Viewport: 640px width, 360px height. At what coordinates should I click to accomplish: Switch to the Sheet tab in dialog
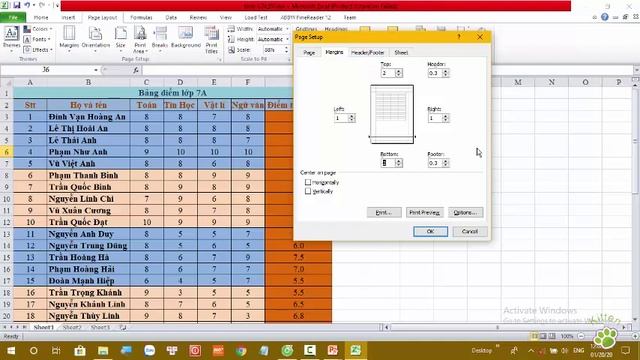tap(401, 52)
